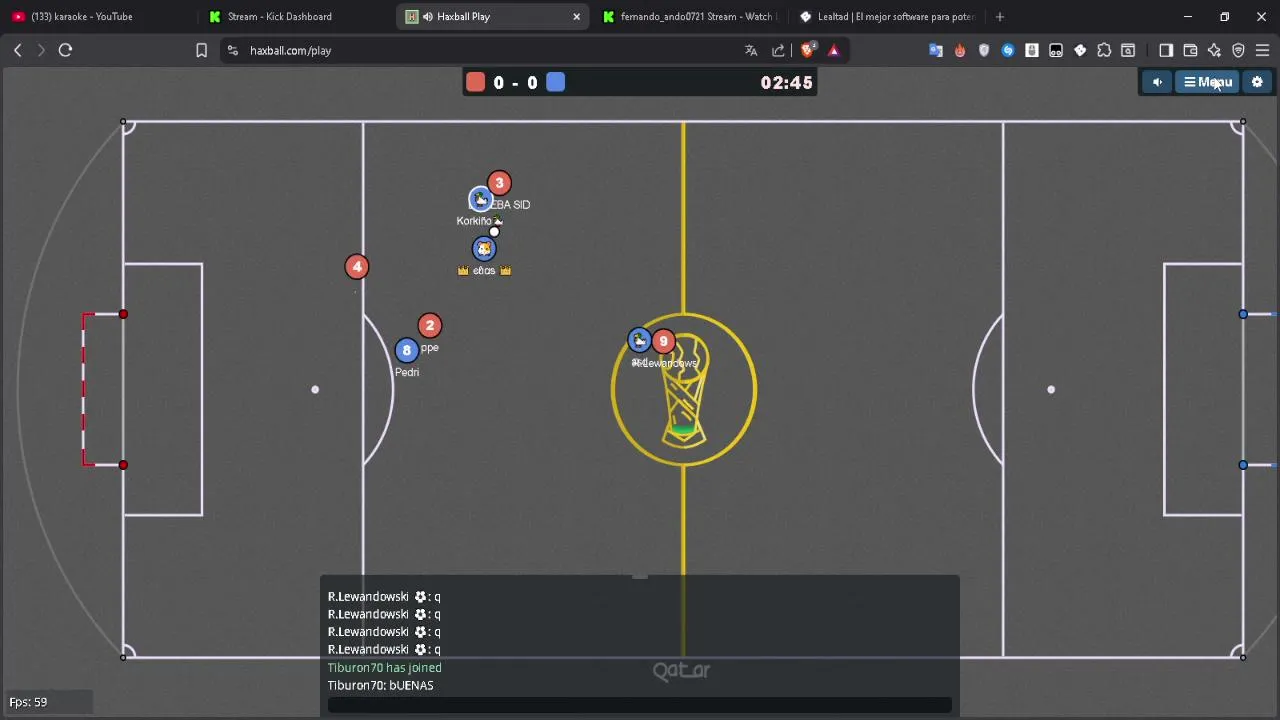Click red player number 9
Screen dimensions: 1280x720
pos(663,341)
